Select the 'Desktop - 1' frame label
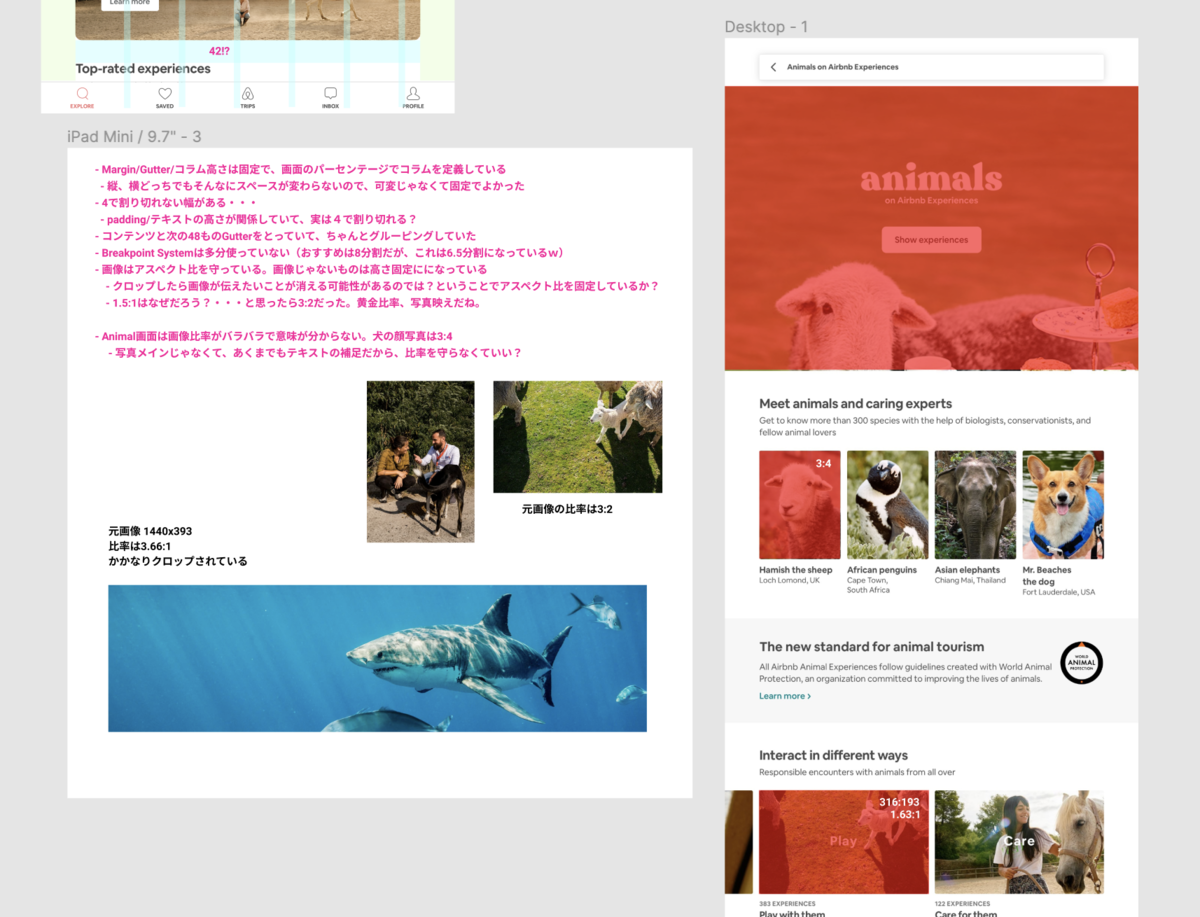 (766, 26)
